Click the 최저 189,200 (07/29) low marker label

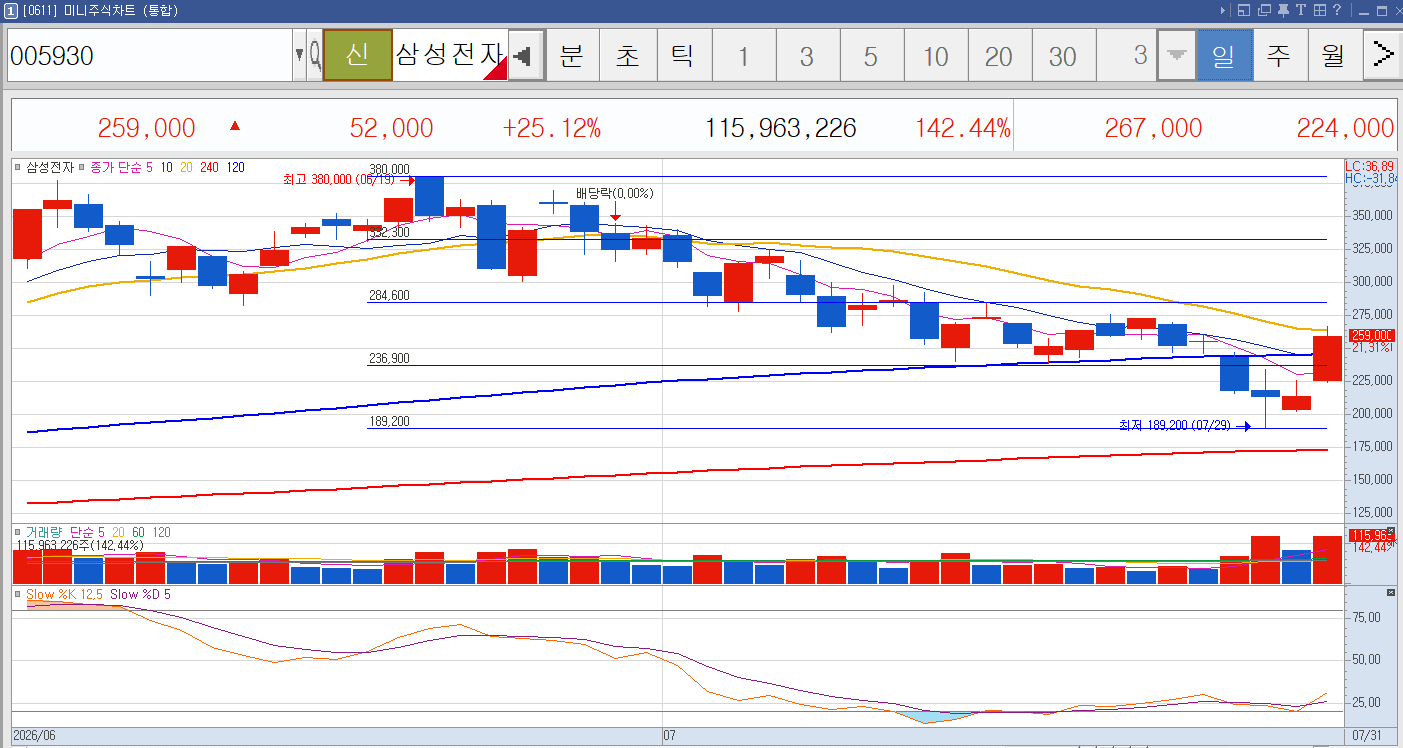pos(1175,426)
